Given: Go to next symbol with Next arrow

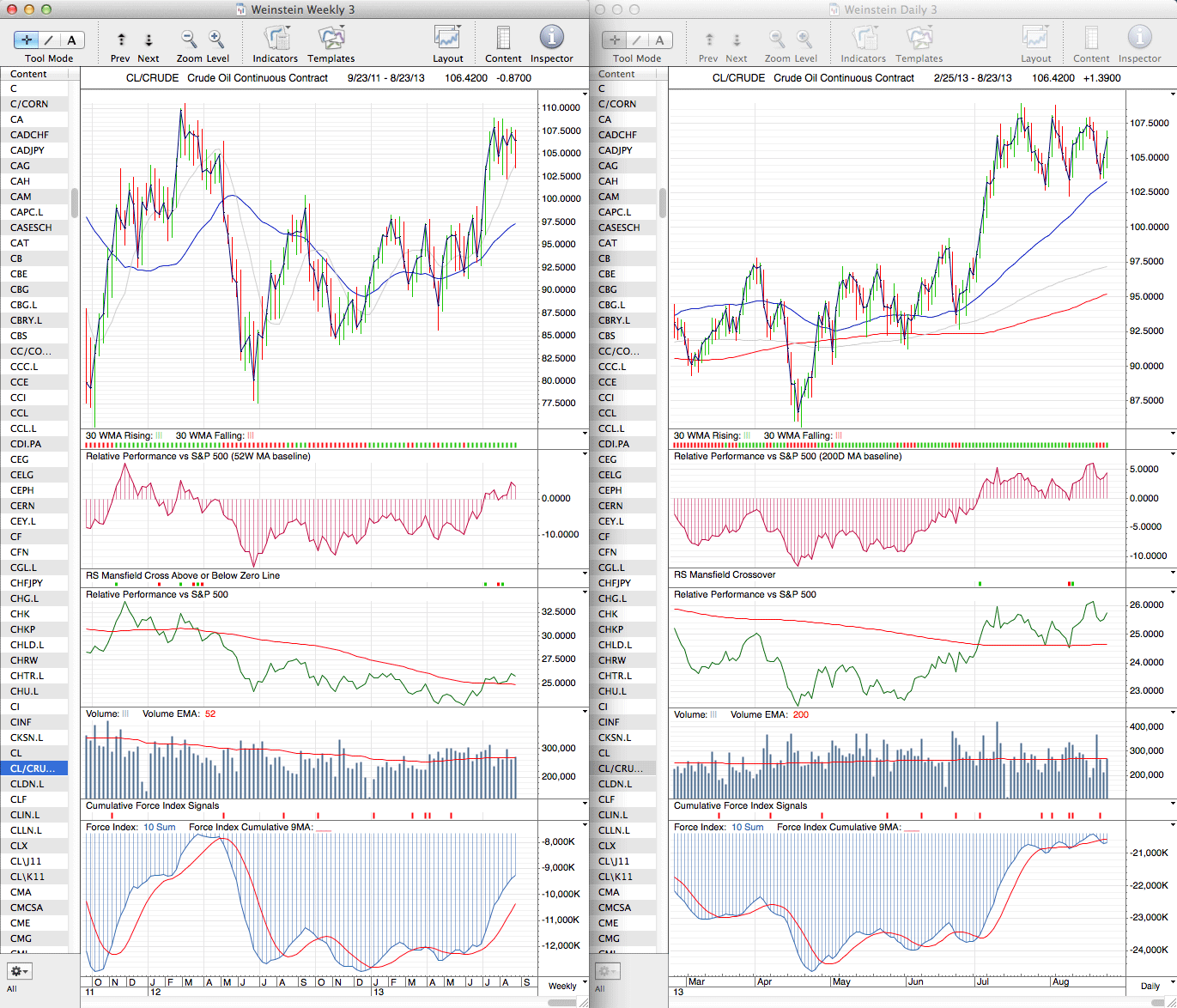Looking at the screenshot, I should coord(149,39).
